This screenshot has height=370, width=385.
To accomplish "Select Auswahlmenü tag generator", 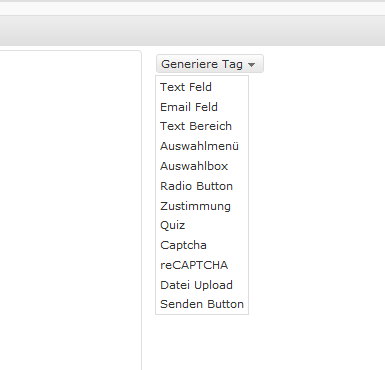I will pos(199,146).
